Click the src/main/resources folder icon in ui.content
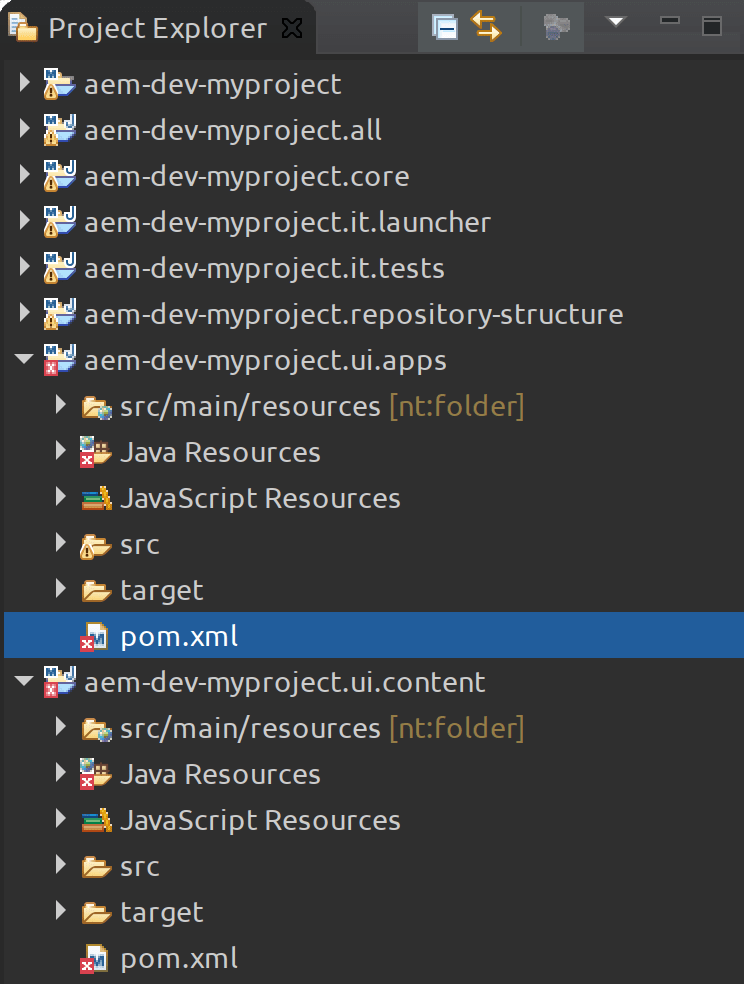This screenshot has width=744, height=984. (97, 730)
